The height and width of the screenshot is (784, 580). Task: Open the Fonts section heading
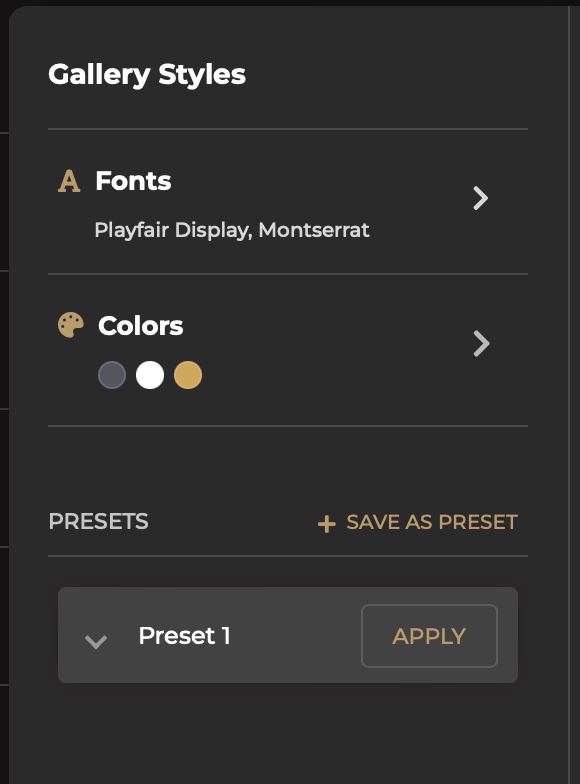[133, 180]
